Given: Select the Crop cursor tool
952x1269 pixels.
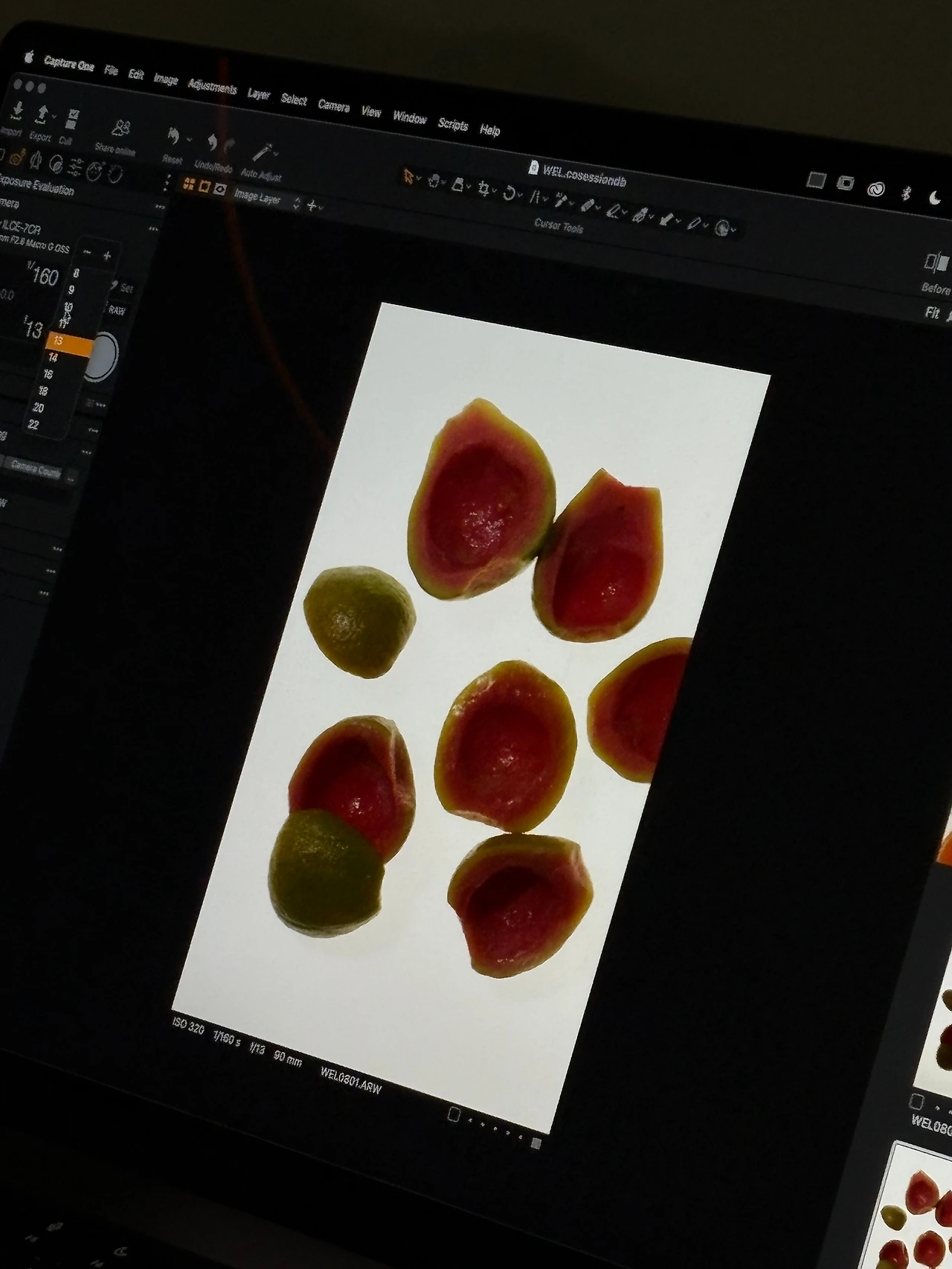Looking at the screenshot, I should (483, 188).
